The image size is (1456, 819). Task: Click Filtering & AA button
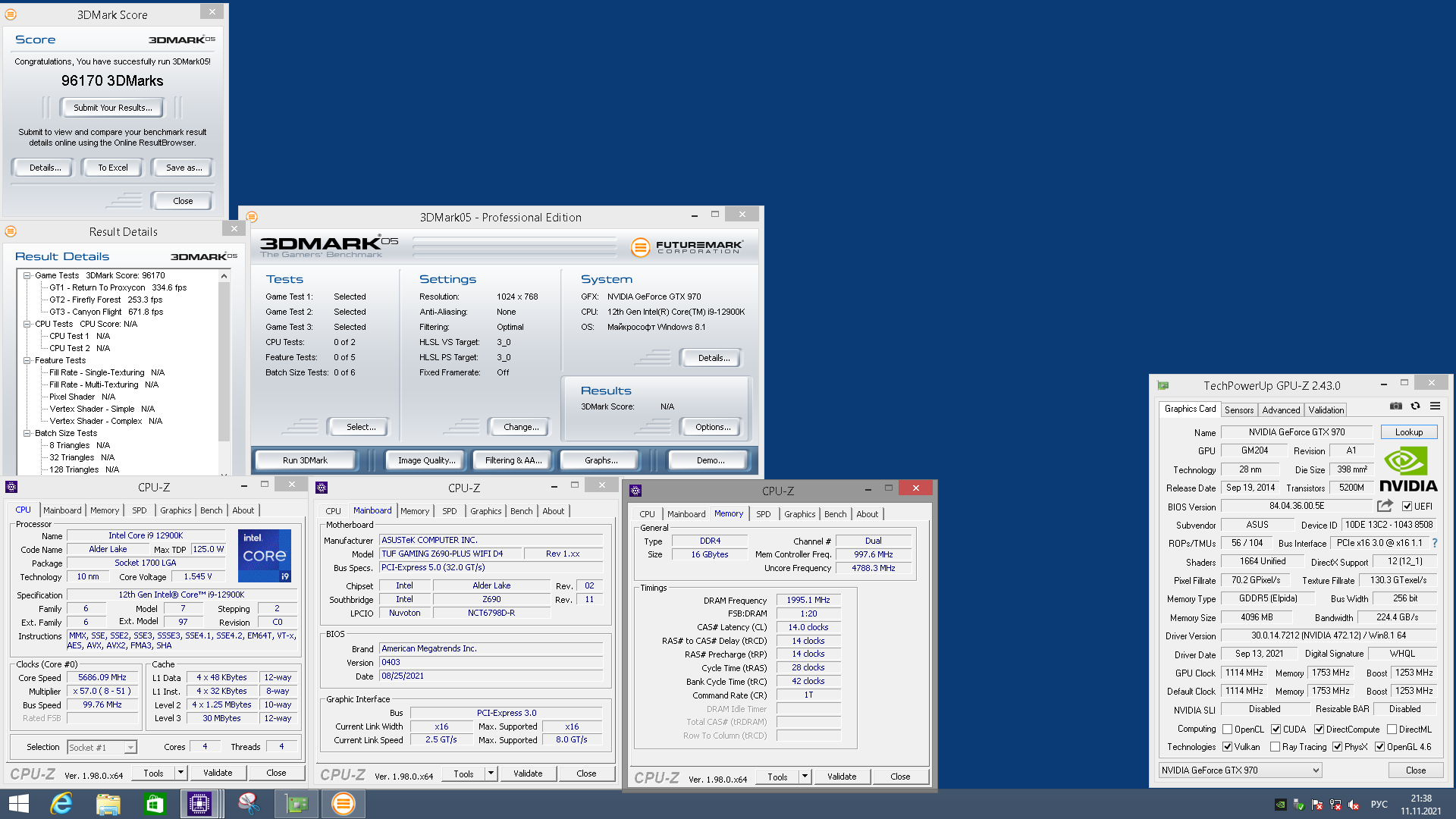(513, 460)
